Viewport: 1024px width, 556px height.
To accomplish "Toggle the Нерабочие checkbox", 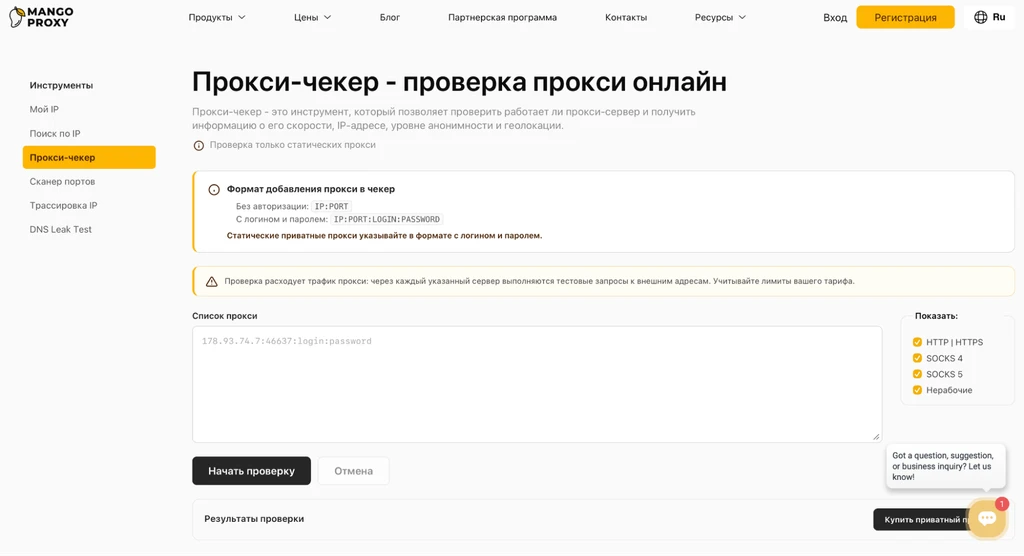I will 917,390.
